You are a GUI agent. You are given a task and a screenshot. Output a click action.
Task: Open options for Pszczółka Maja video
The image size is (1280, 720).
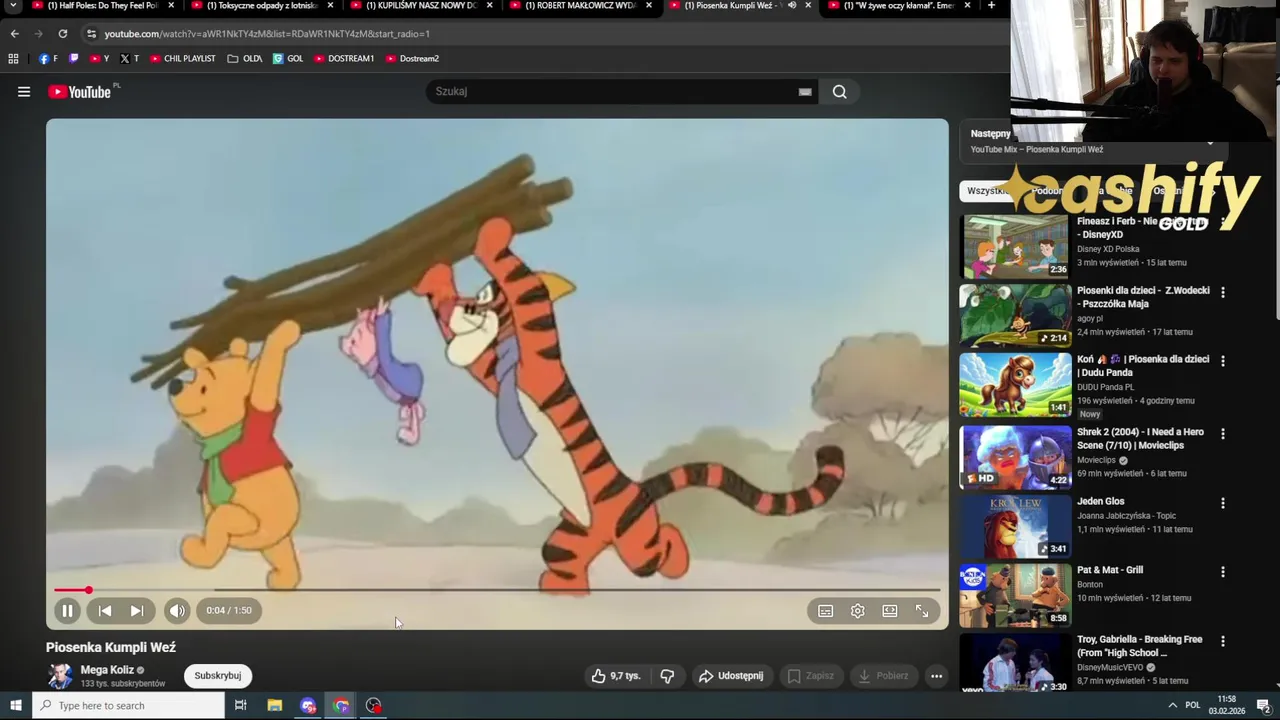(x=1222, y=293)
